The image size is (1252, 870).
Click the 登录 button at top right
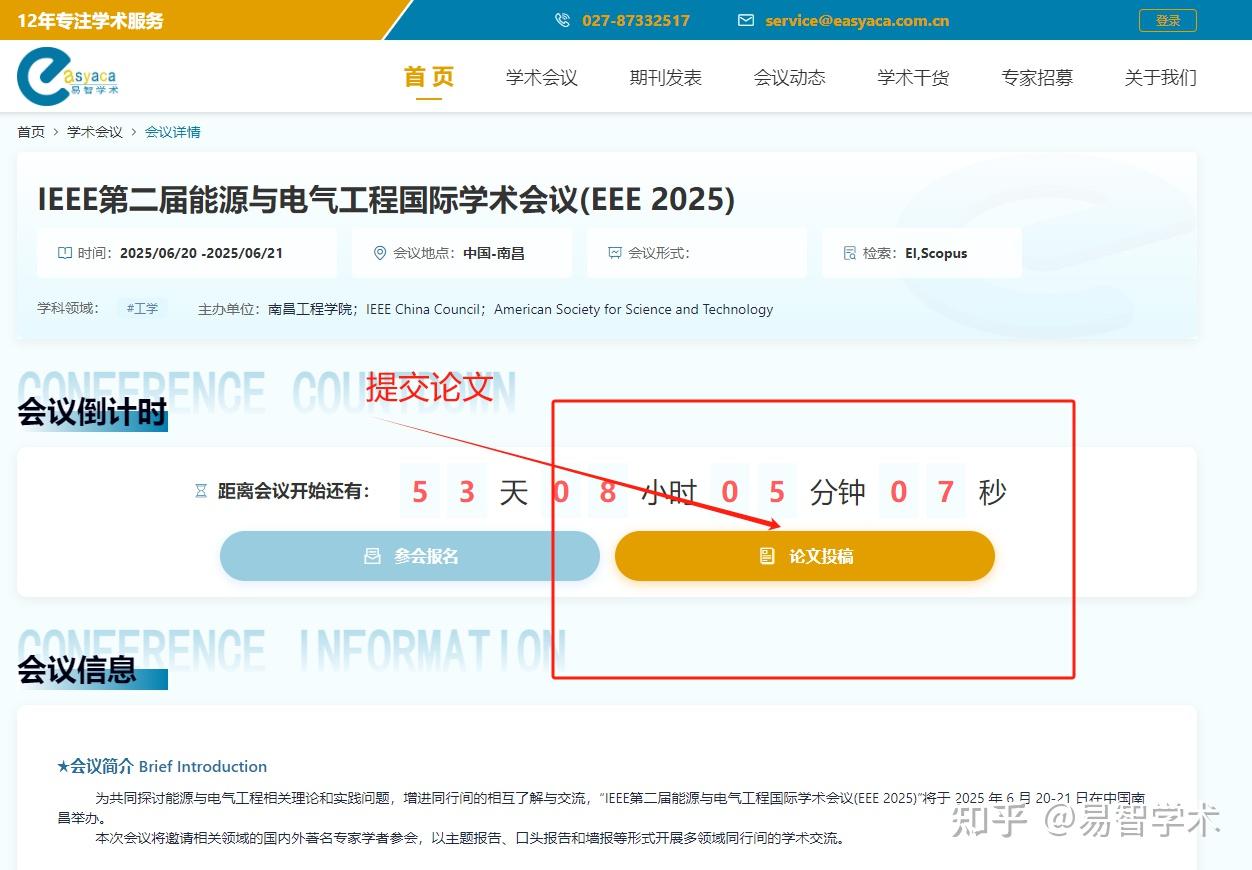[x=1167, y=20]
